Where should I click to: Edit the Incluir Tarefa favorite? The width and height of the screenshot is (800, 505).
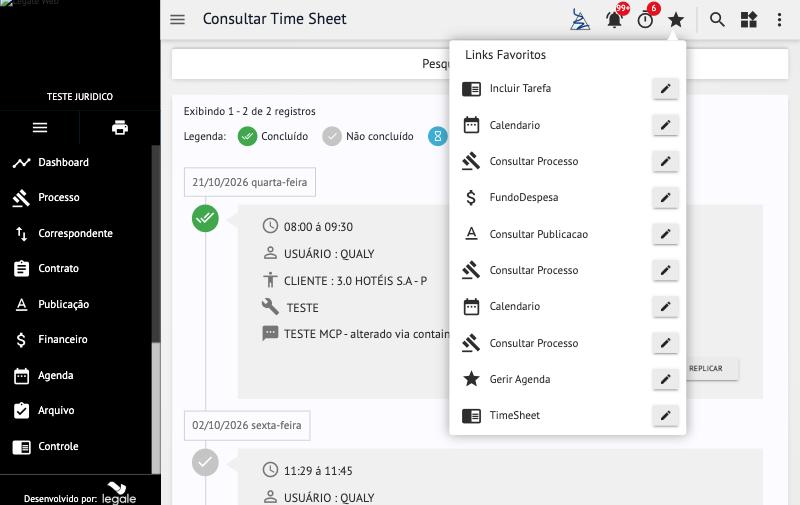pos(665,89)
